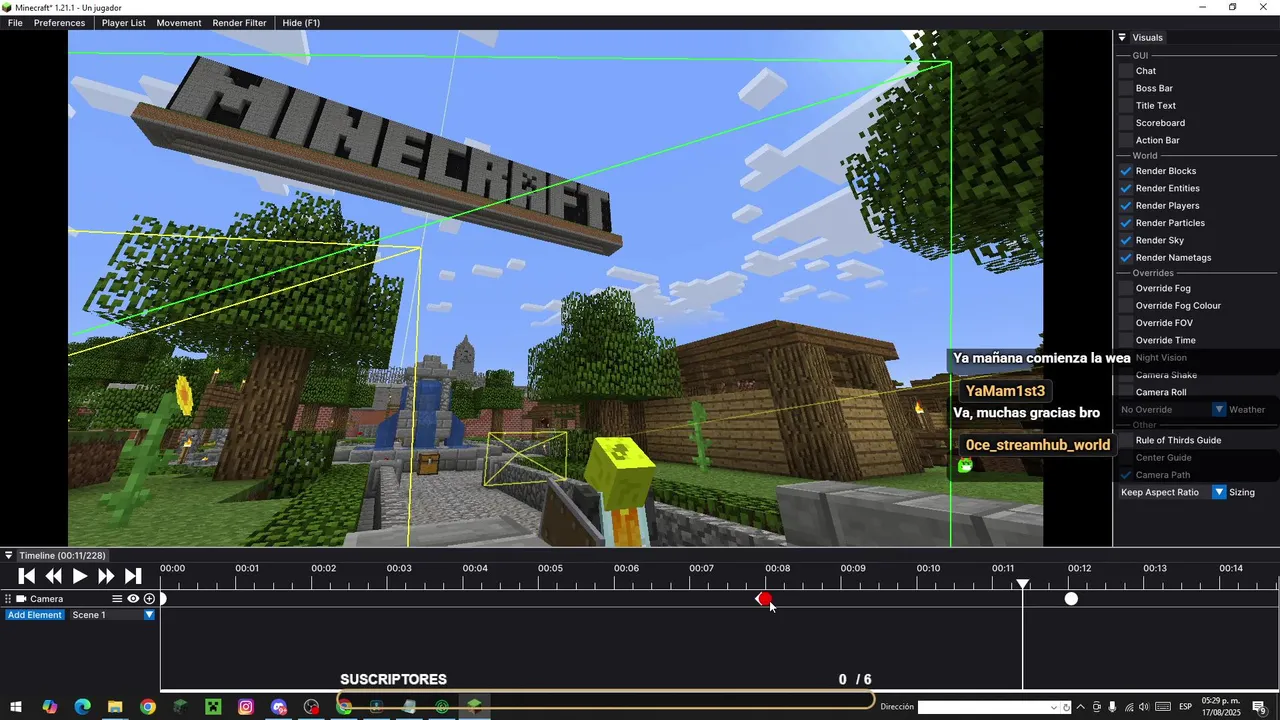Open the Player List menu

click(x=123, y=22)
